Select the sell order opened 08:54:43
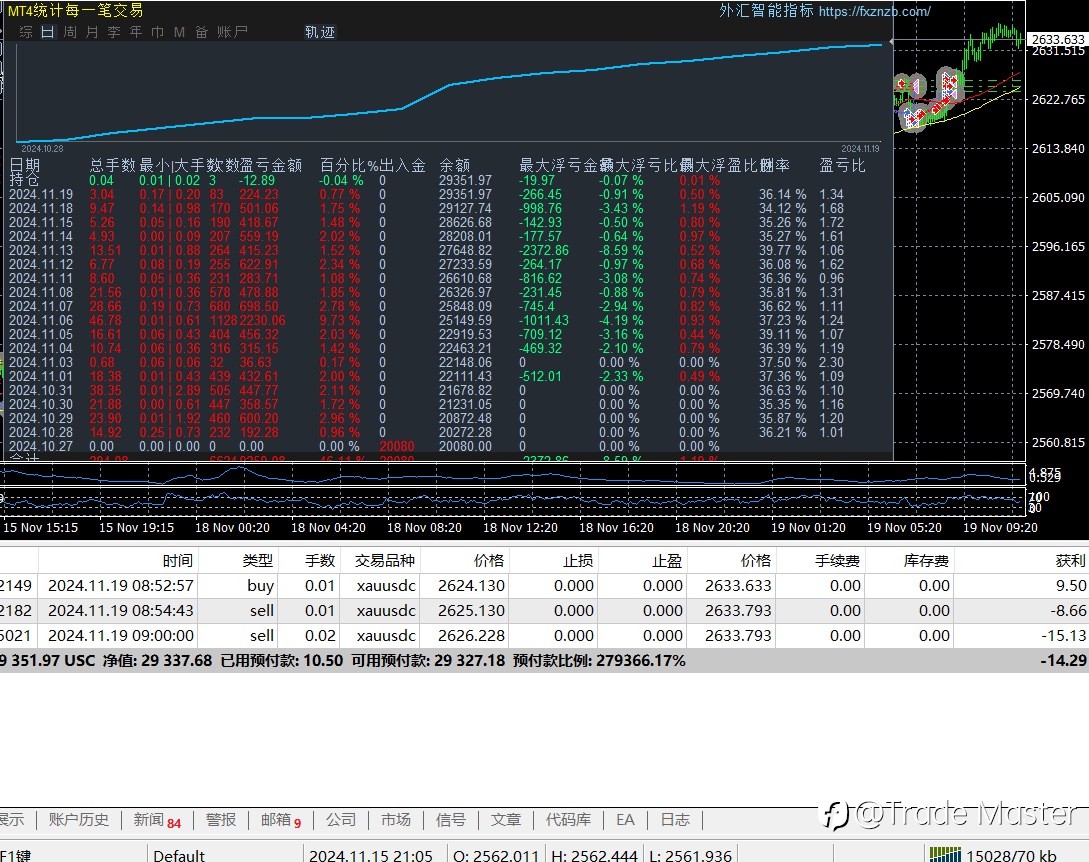The width and height of the screenshot is (1089, 862). (x=544, y=611)
